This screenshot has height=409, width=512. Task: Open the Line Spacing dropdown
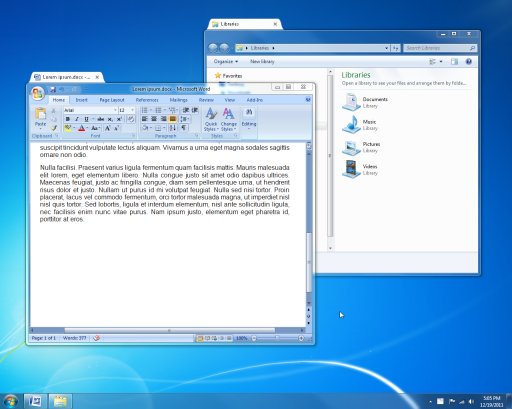184,119
